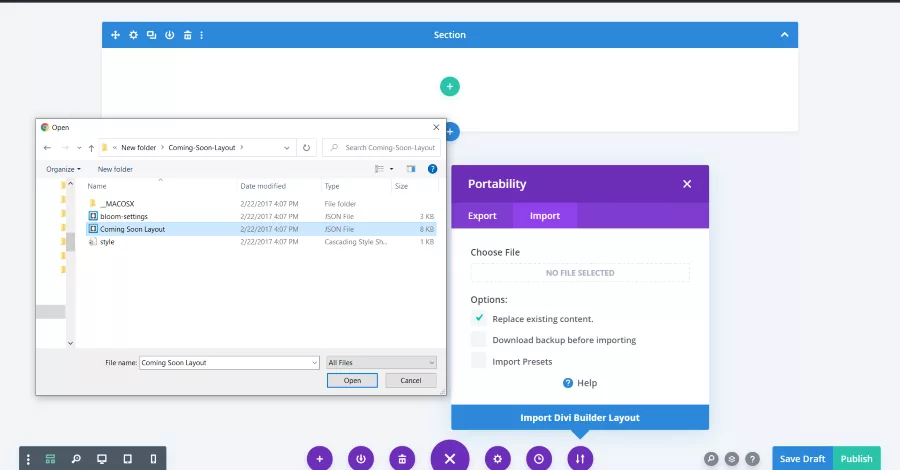This screenshot has height=470, width=900.
Task: Open page settings purple gear button
Action: (498, 459)
